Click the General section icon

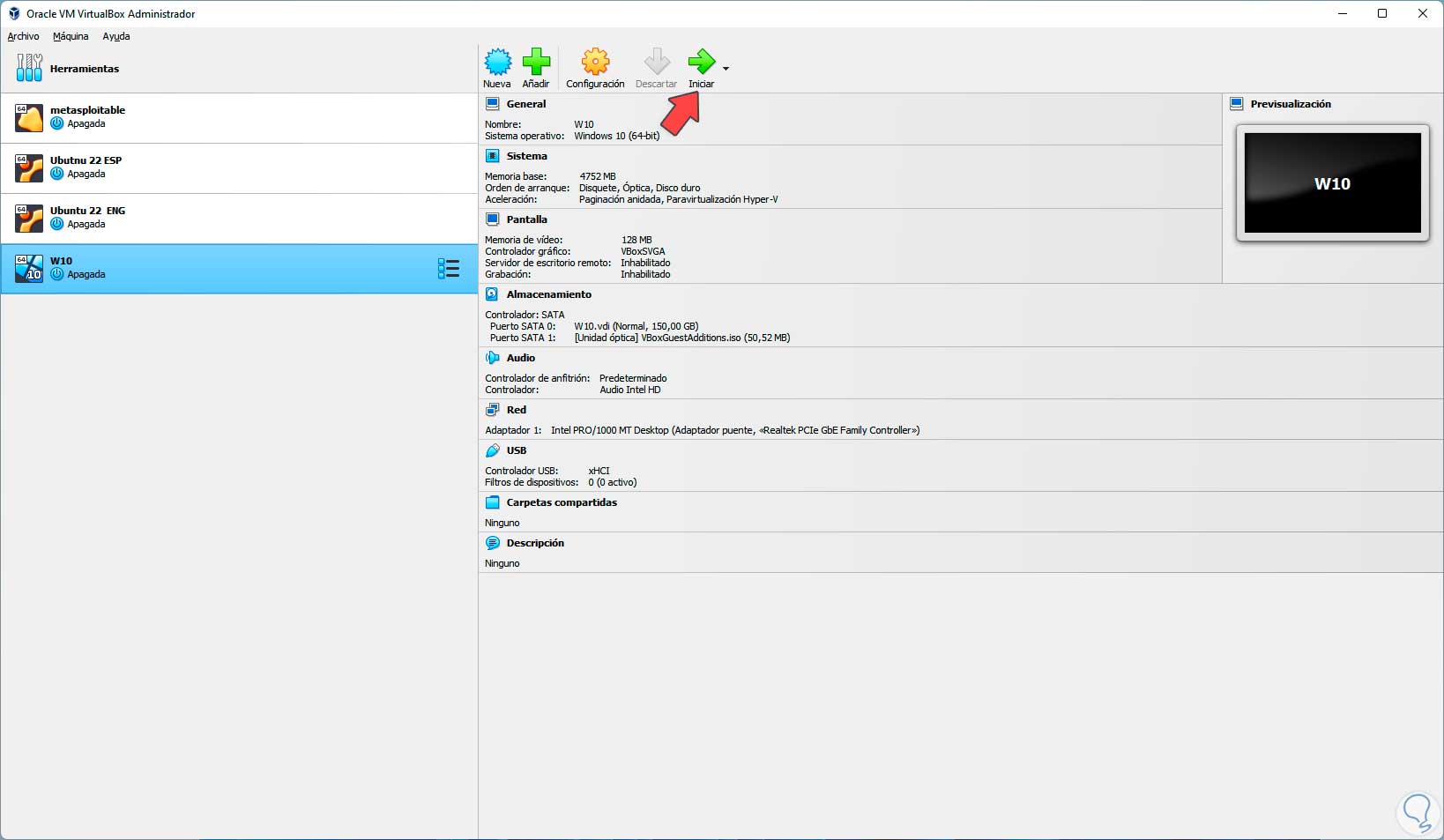pyautogui.click(x=493, y=104)
